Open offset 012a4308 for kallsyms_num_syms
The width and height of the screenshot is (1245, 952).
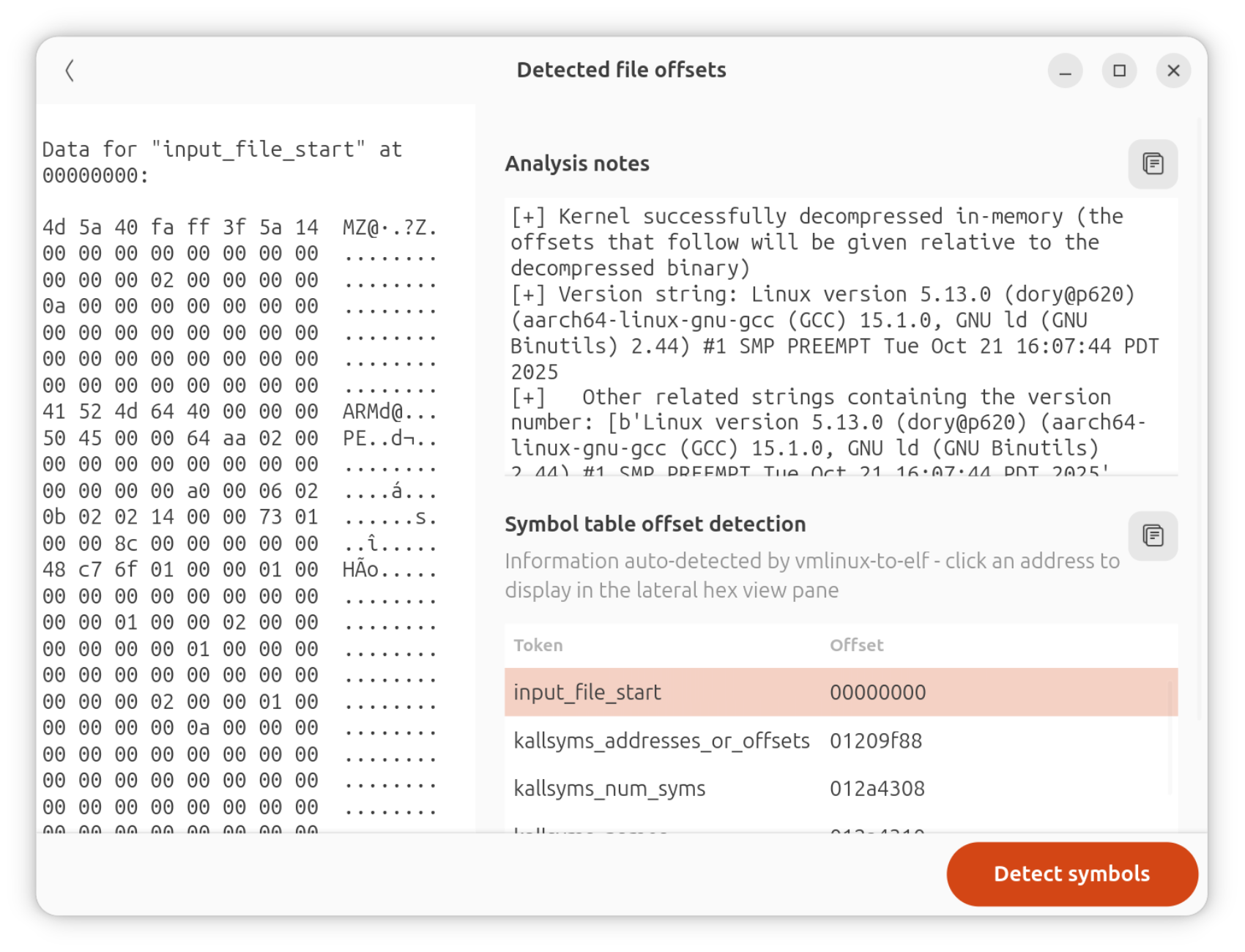[877, 788]
